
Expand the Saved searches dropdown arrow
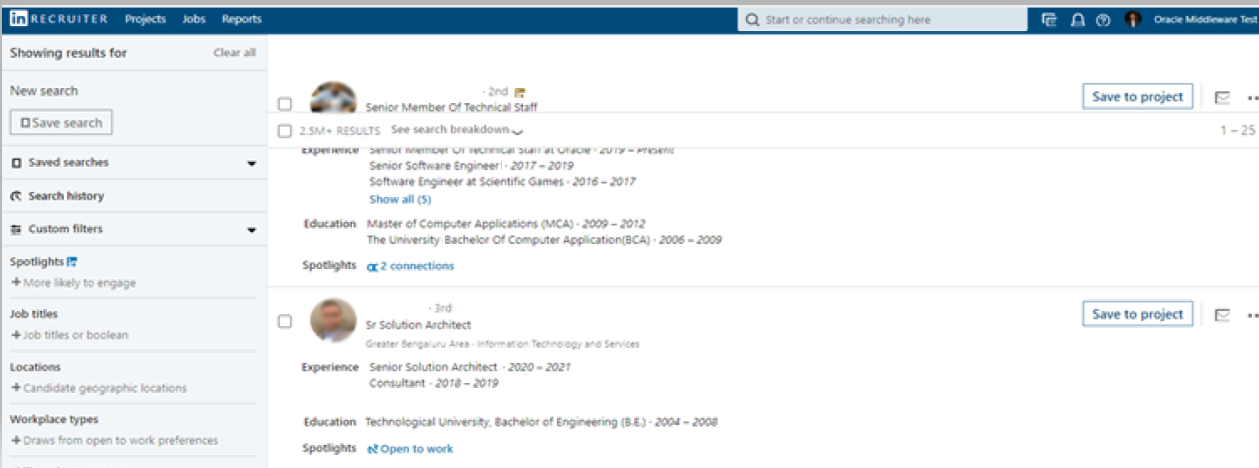(x=251, y=163)
